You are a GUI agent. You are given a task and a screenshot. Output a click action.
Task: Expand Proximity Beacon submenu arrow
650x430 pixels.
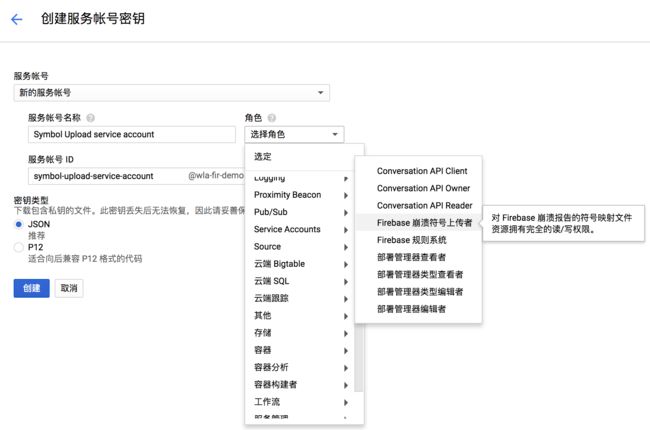(346, 195)
